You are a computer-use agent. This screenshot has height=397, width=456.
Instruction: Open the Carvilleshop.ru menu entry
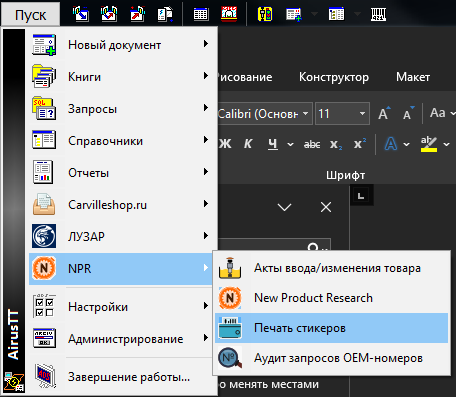click(121, 205)
